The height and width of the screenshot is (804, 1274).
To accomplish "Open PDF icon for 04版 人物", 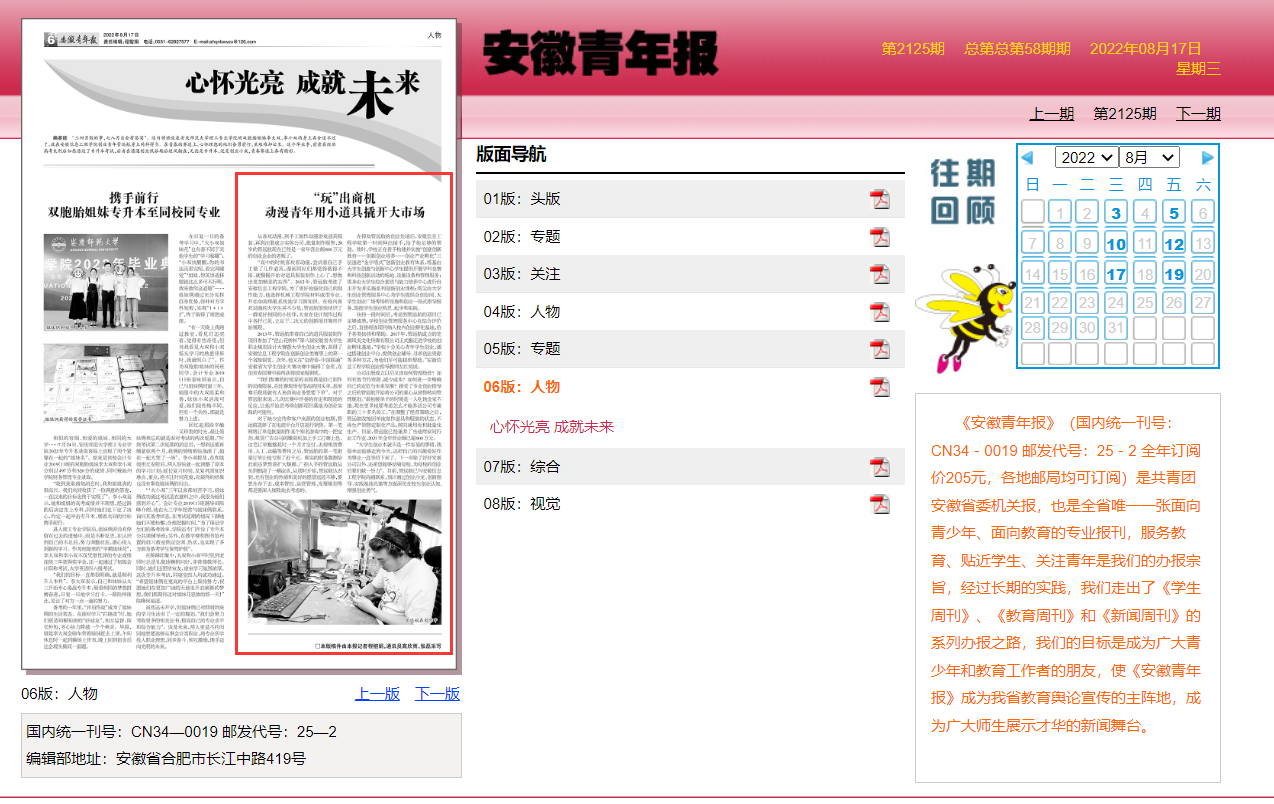I will pyautogui.click(x=879, y=312).
